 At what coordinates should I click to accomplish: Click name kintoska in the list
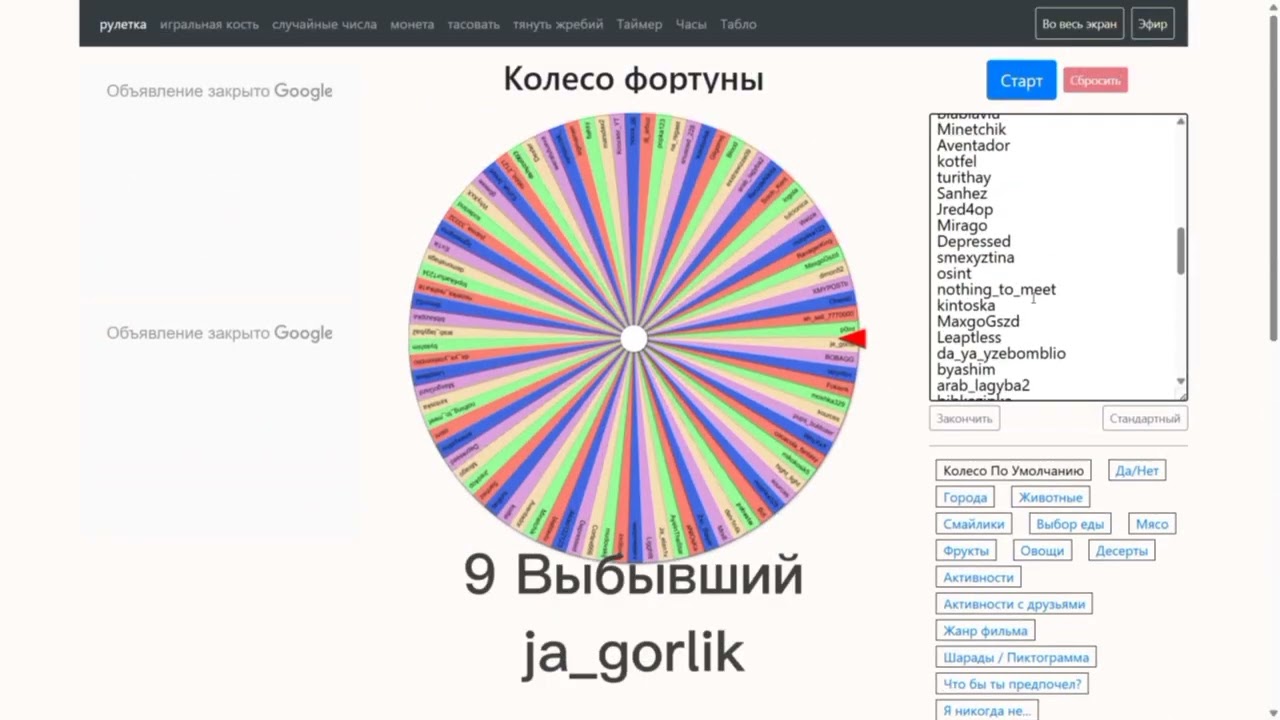(966, 305)
